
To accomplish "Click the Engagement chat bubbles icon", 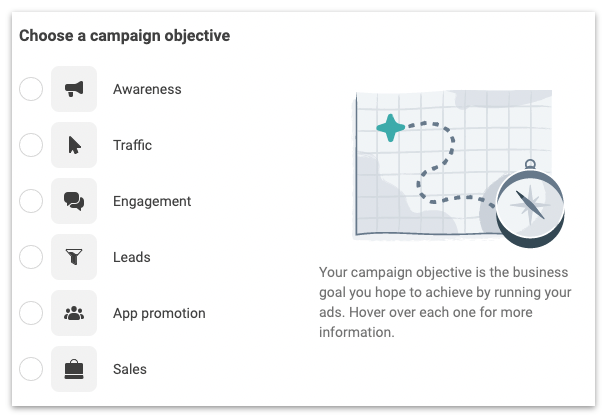I will 74,201.
